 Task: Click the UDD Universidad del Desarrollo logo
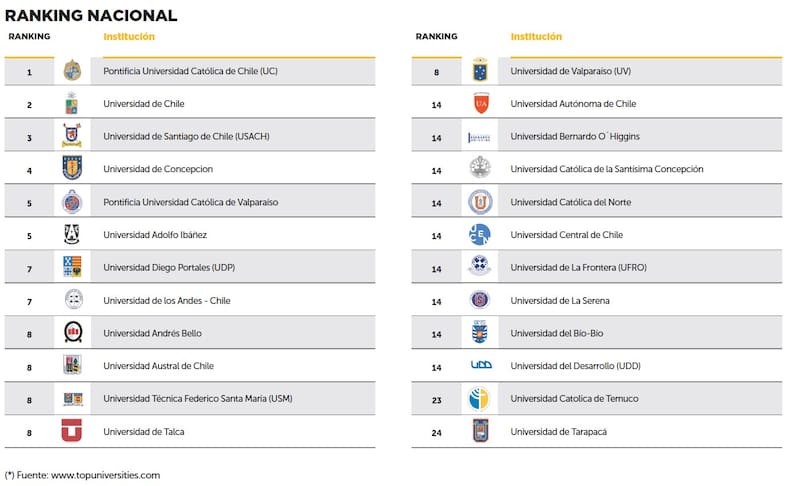(480, 366)
